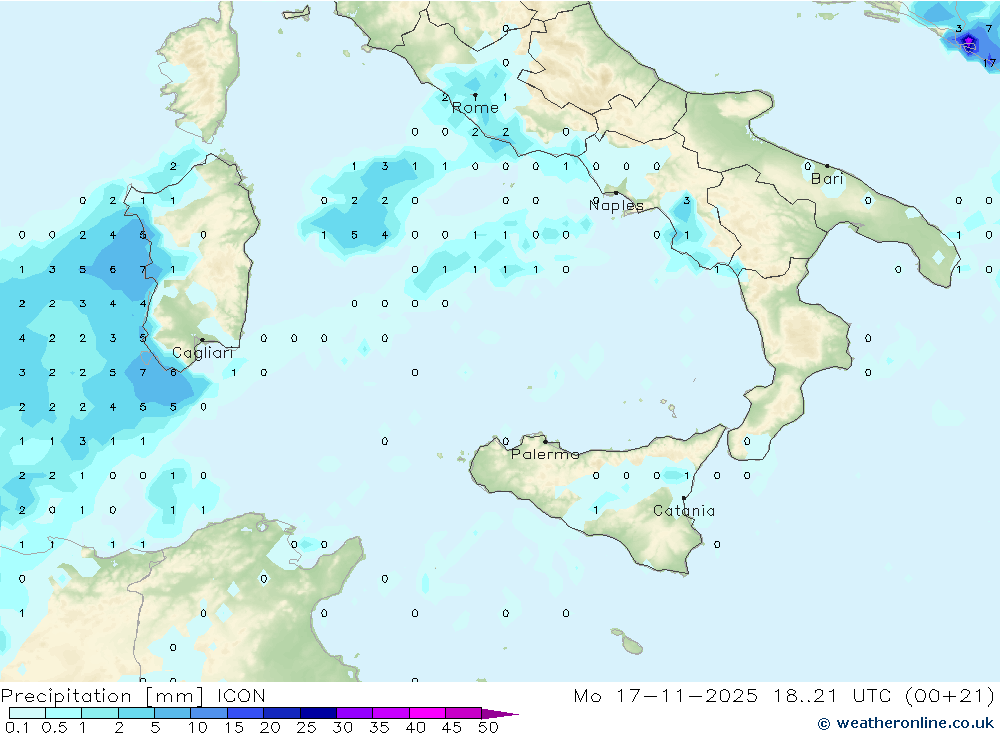Click the date 'Mo 17-11-2025' text

[666, 695]
